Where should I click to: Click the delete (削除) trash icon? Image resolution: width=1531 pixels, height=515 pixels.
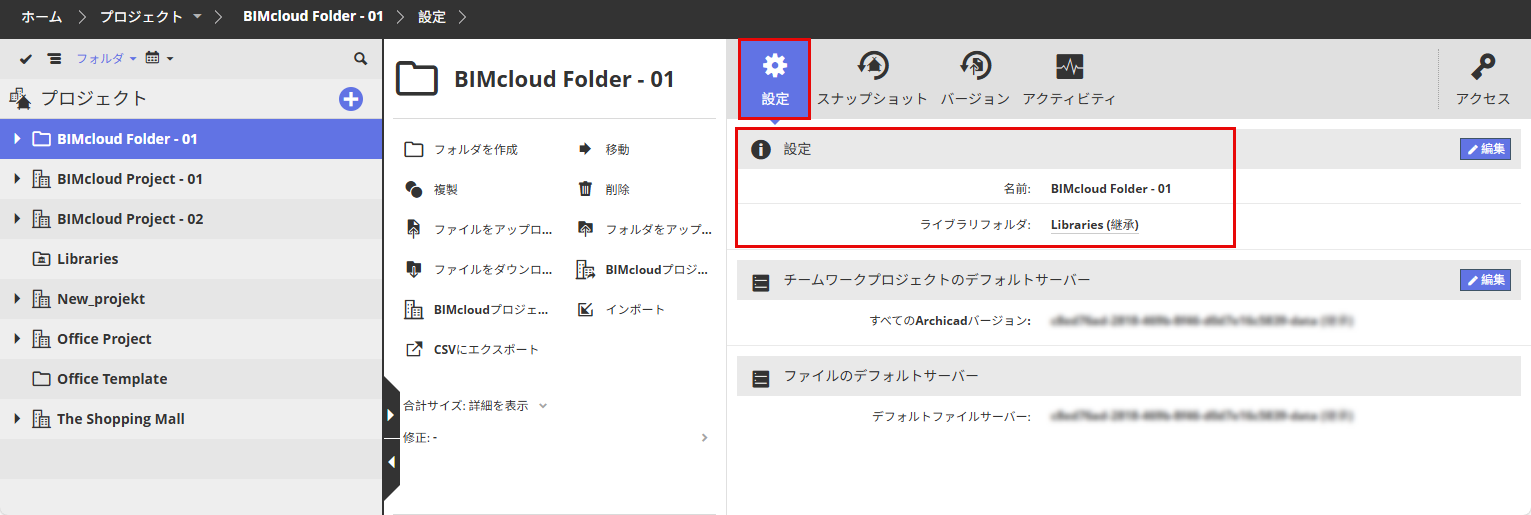[586, 189]
